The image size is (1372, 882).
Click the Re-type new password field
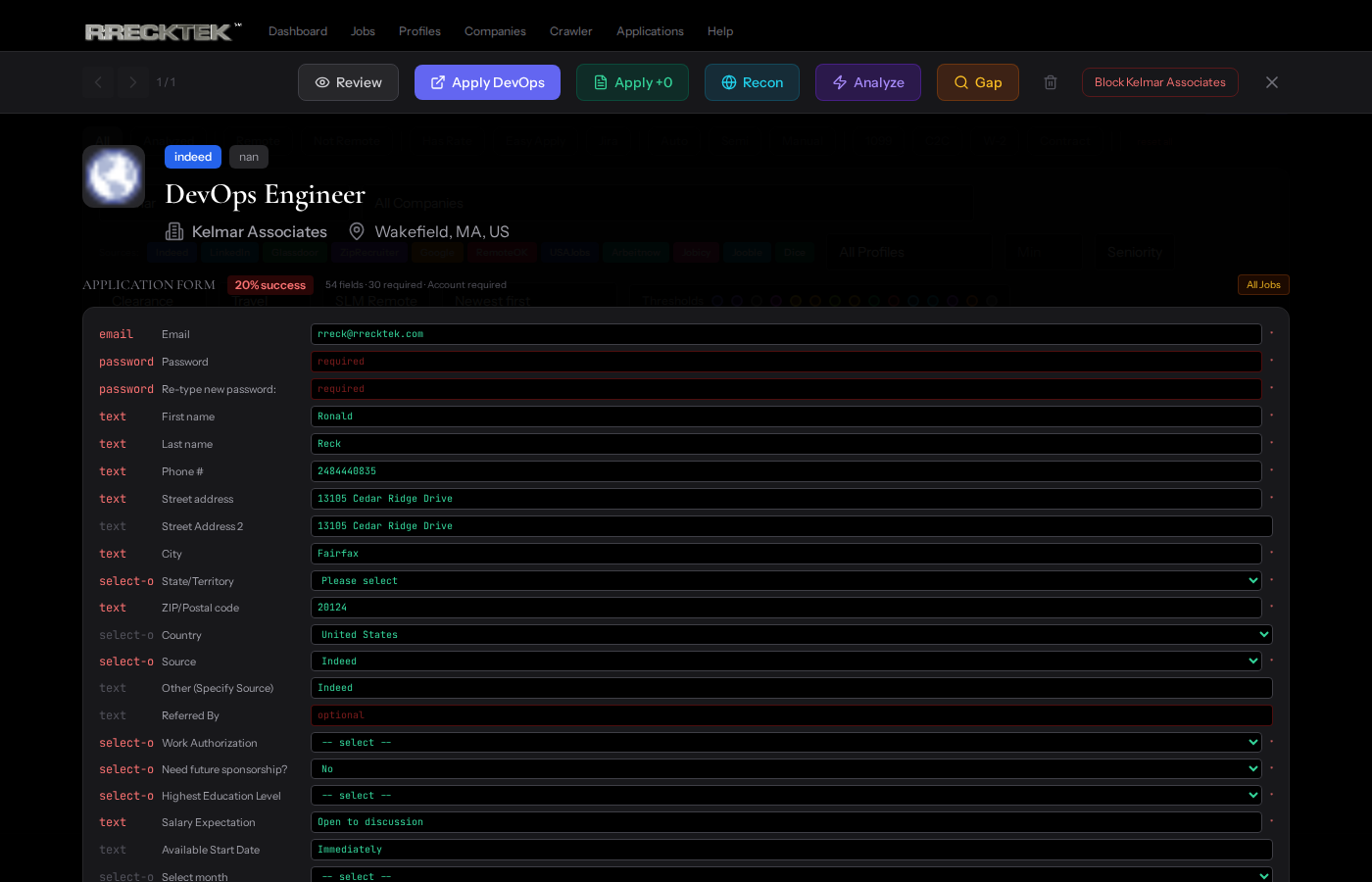[786, 389]
